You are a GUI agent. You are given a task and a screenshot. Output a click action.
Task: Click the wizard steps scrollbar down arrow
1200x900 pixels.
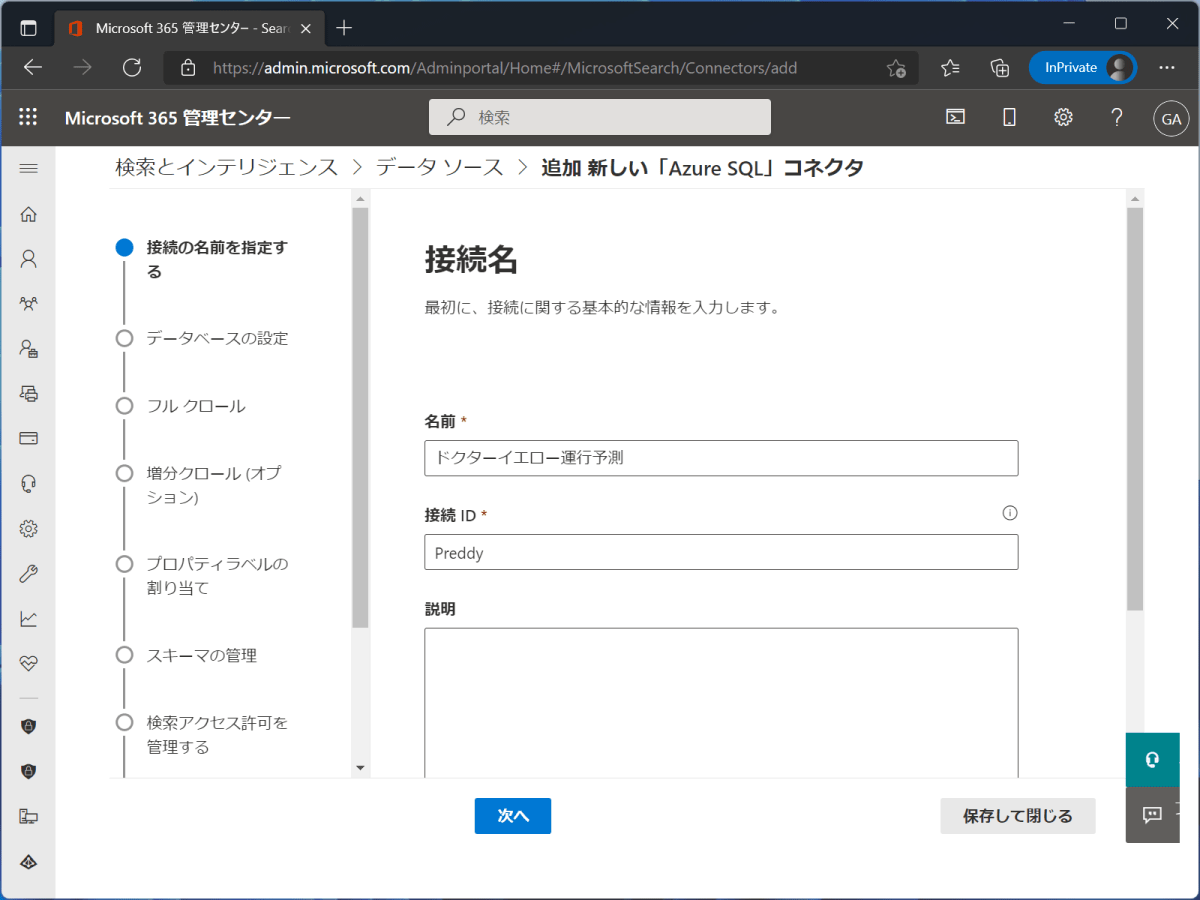(x=360, y=767)
